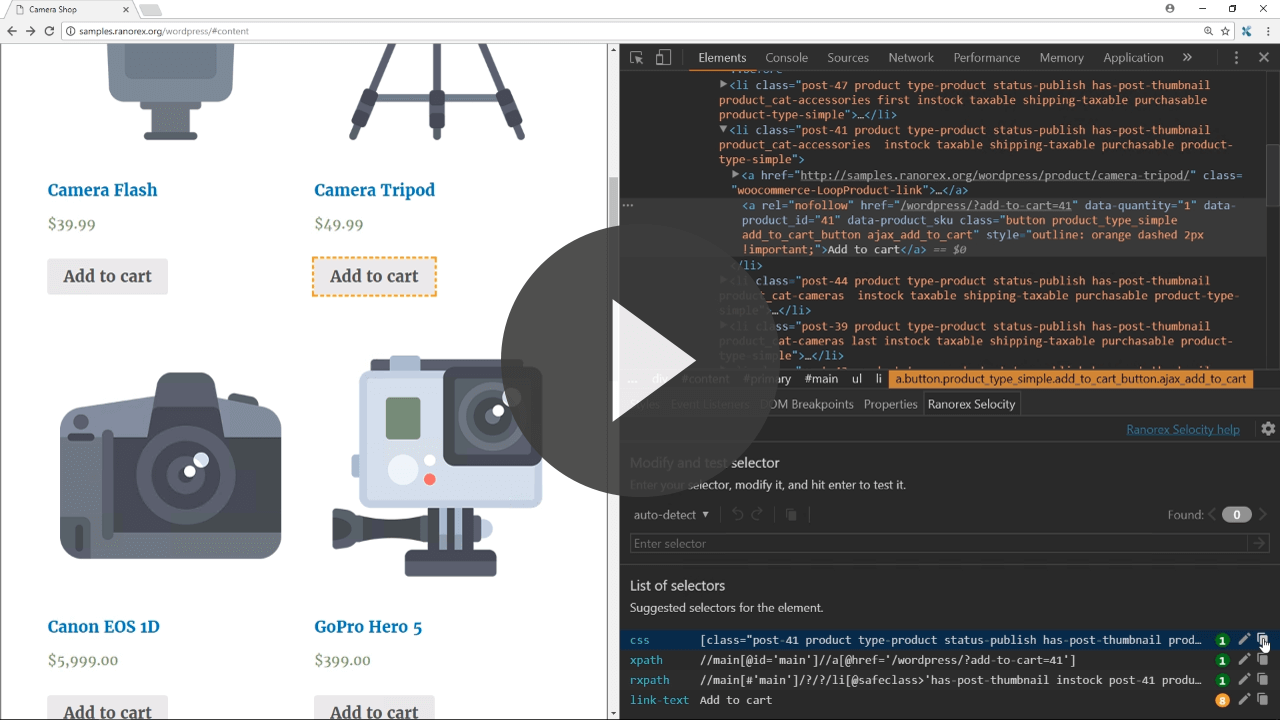The image size is (1280, 720).
Task: Open the Memory tab
Action: point(1061,58)
